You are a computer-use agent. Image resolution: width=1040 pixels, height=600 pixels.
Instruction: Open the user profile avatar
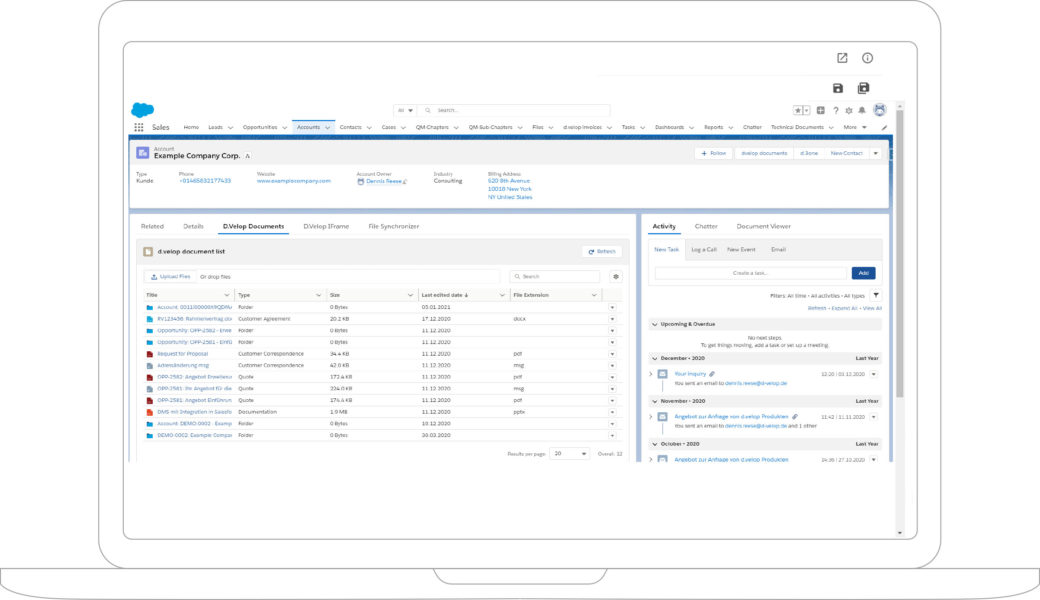pos(880,110)
